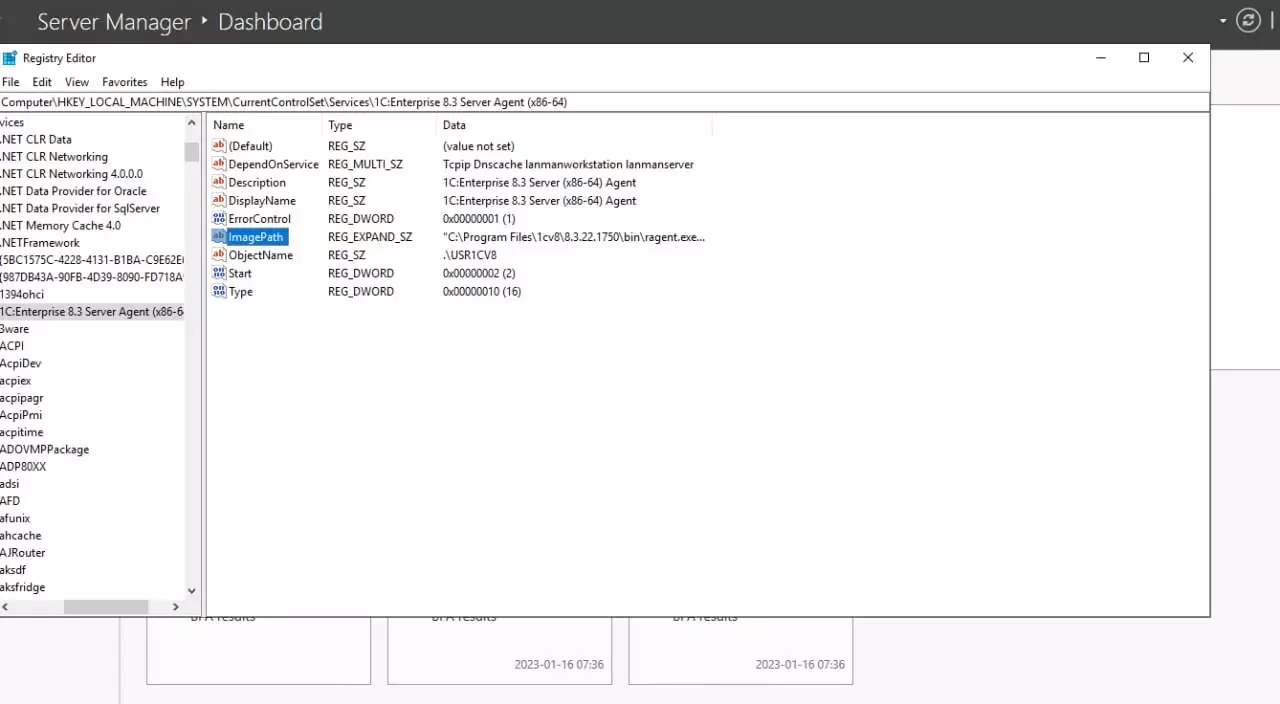The image size is (1280, 704).
Task: Select the afunix key
Action: click(15, 518)
